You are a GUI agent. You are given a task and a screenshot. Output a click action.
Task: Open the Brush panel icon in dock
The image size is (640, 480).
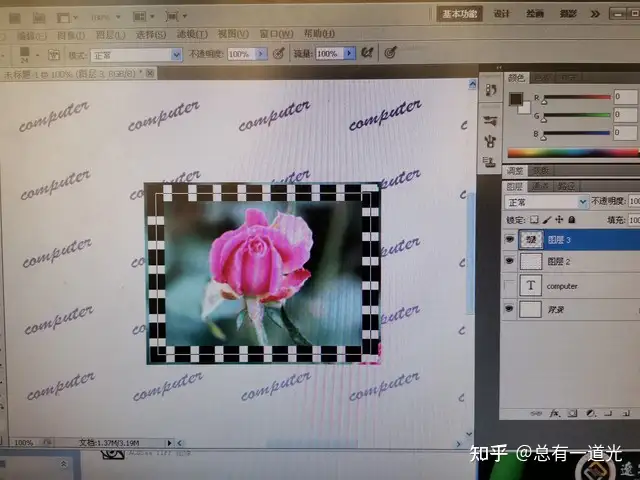491,121
